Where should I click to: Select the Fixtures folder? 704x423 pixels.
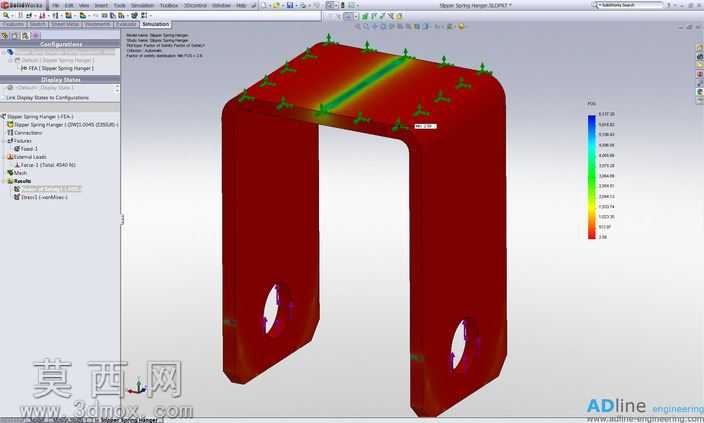22,141
